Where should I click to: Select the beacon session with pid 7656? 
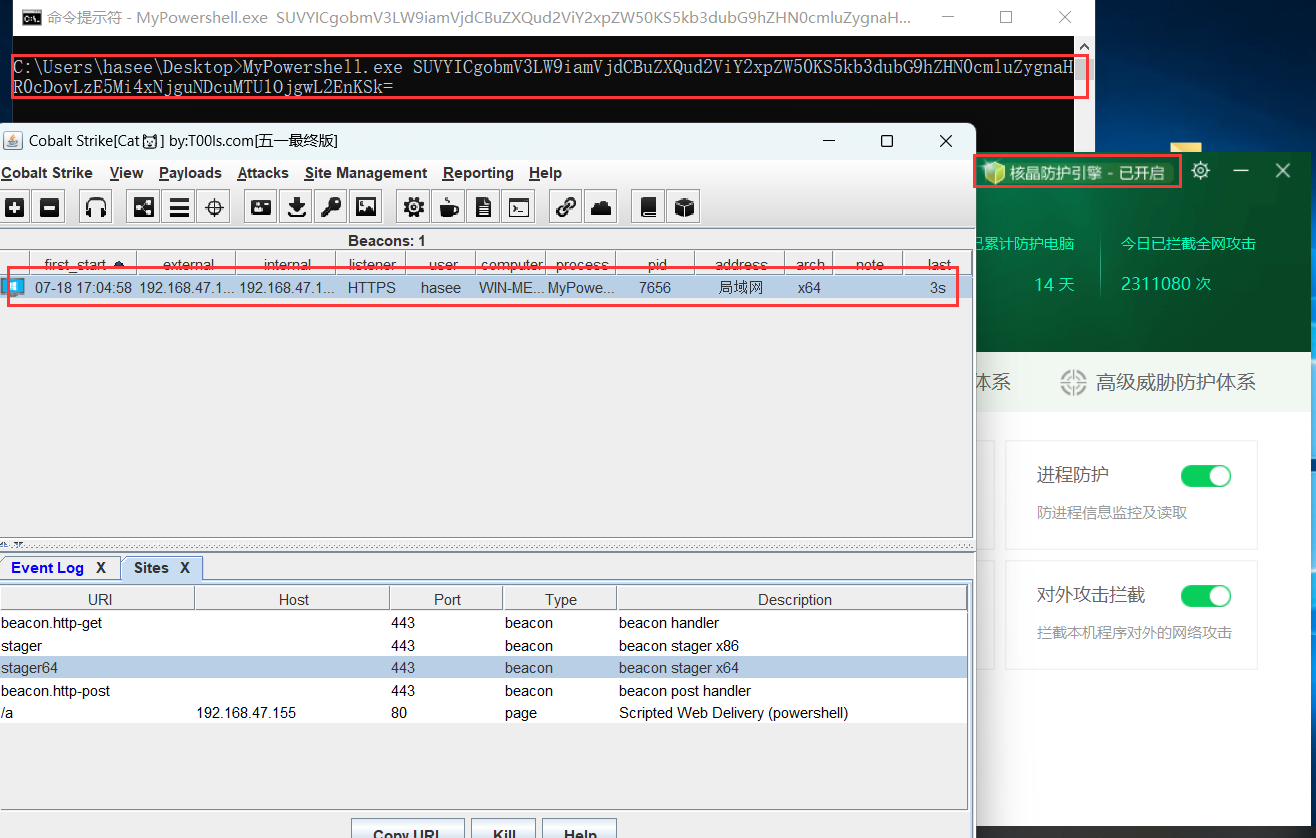pos(486,287)
